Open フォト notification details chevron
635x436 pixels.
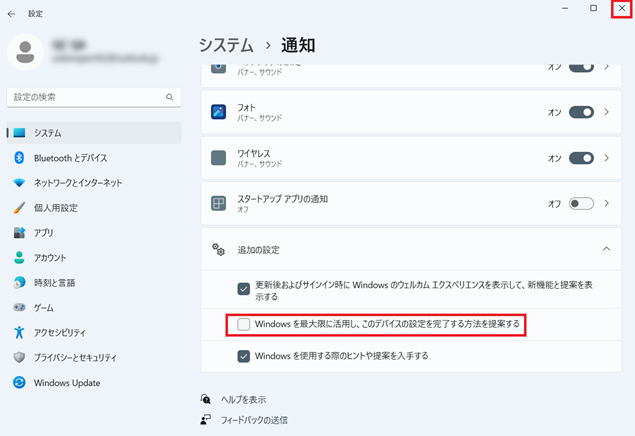607,112
